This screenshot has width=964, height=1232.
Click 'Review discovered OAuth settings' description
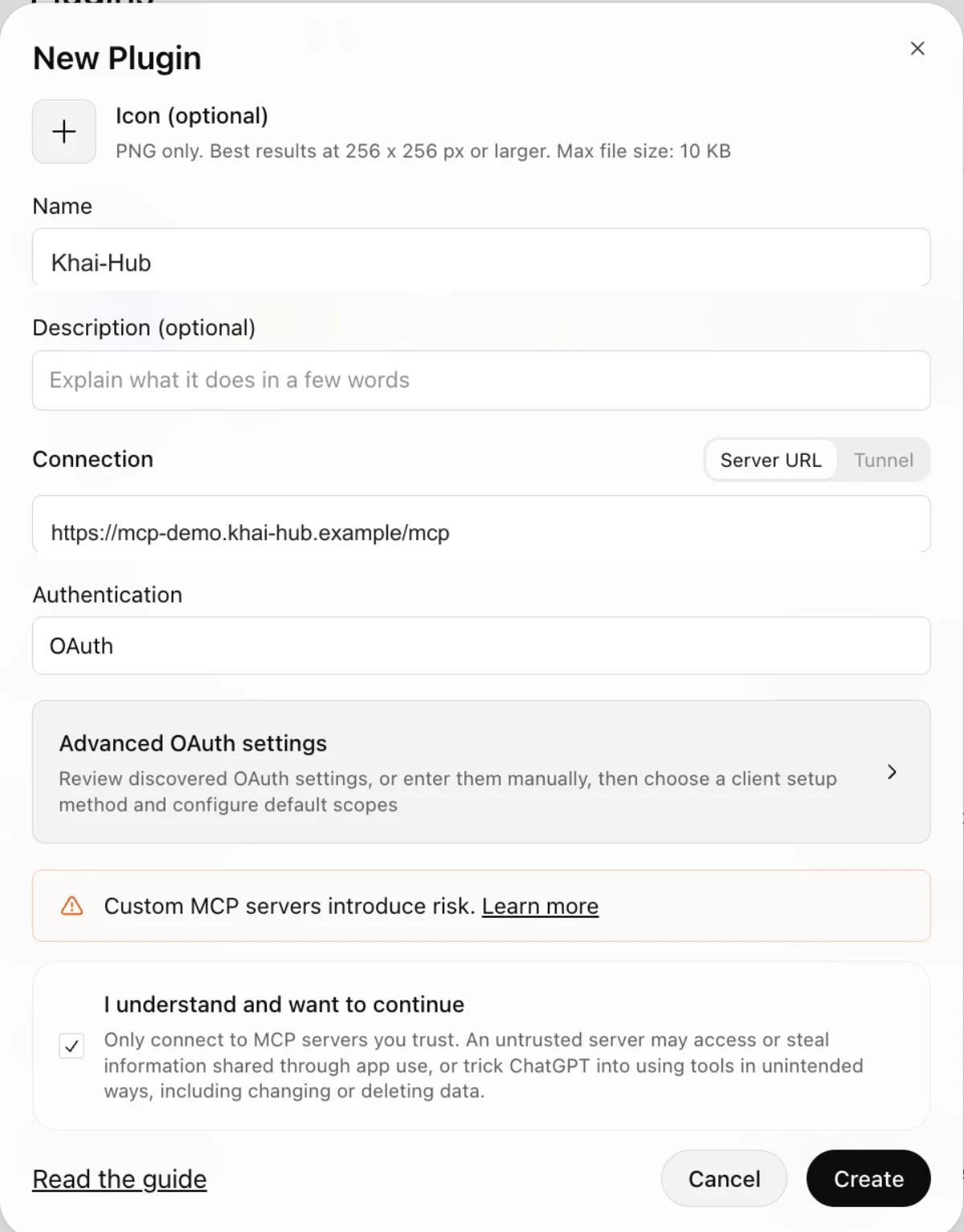click(x=448, y=792)
